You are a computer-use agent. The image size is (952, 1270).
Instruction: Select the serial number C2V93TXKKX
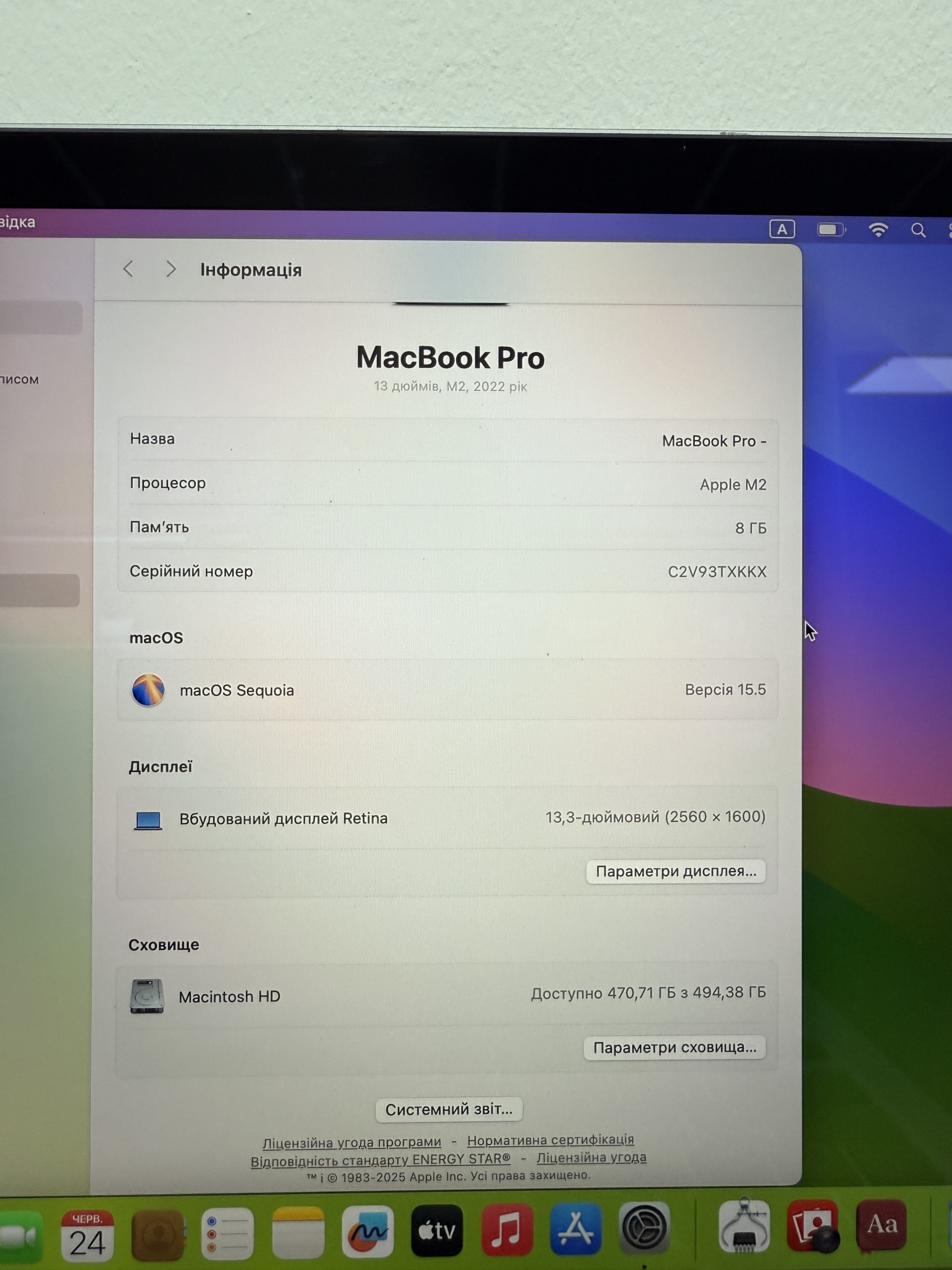(x=716, y=572)
